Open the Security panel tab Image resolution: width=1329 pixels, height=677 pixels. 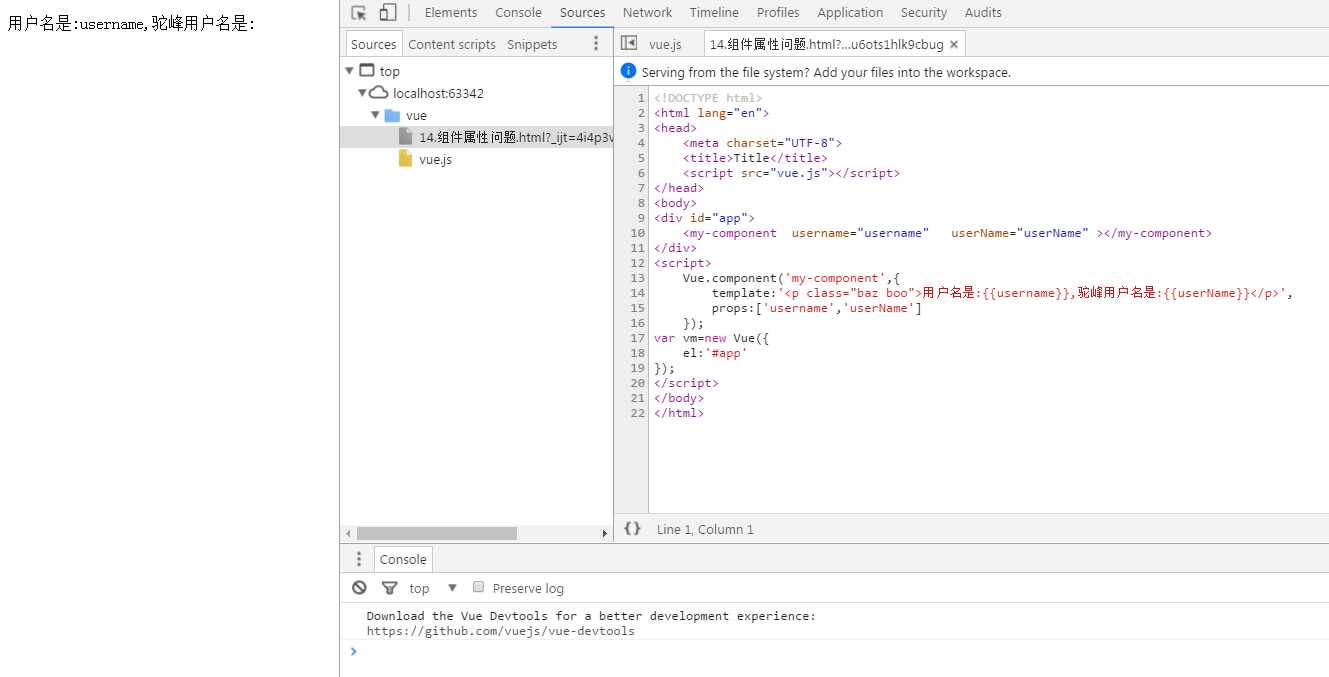923,13
